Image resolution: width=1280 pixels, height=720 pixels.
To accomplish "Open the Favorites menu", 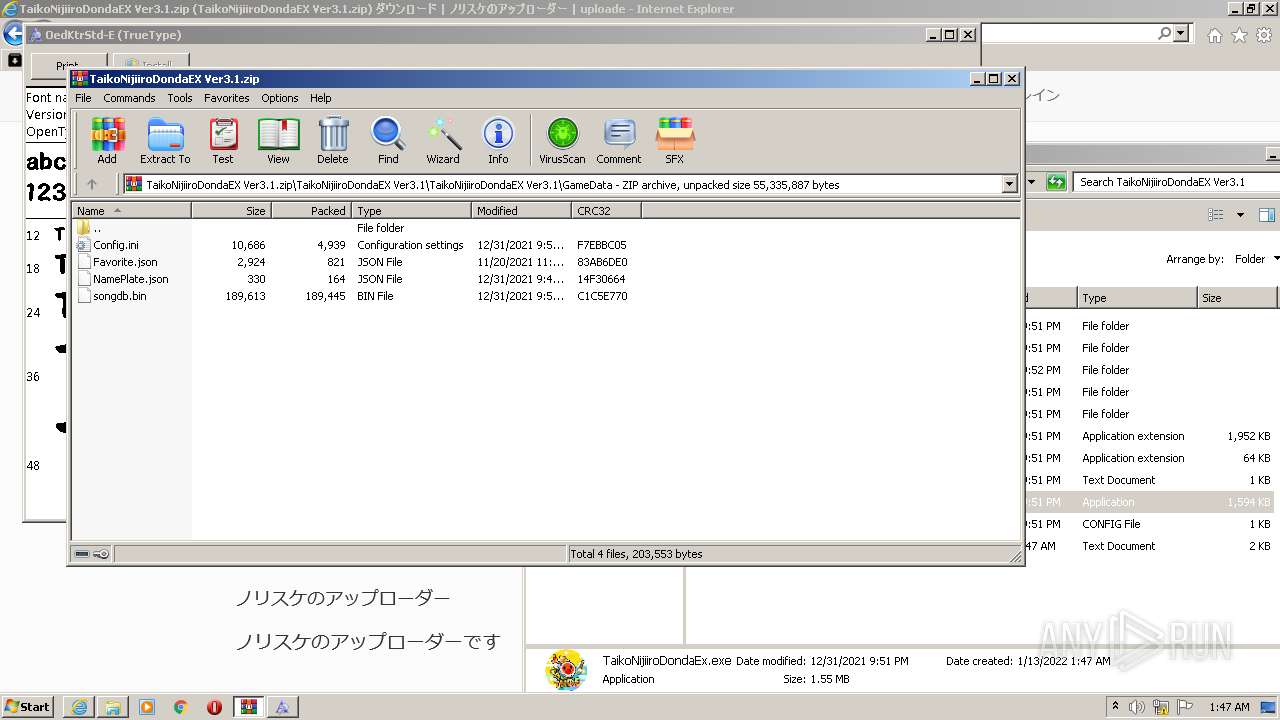I will 227,98.
